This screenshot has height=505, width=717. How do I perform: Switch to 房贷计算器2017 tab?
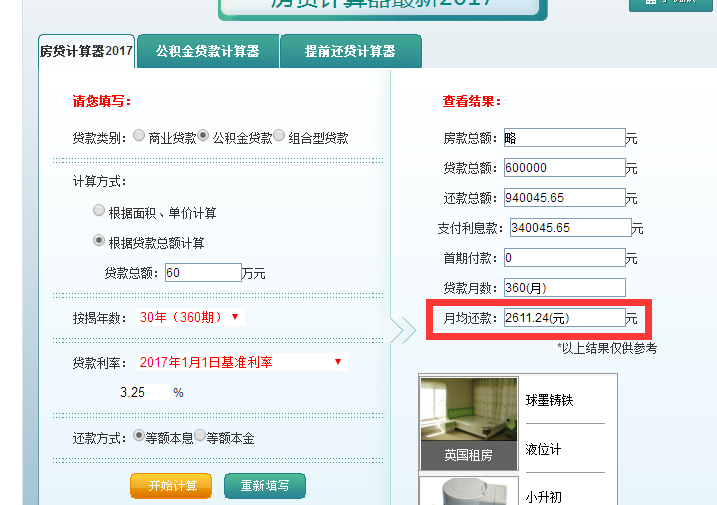click(x=86, y=51)
